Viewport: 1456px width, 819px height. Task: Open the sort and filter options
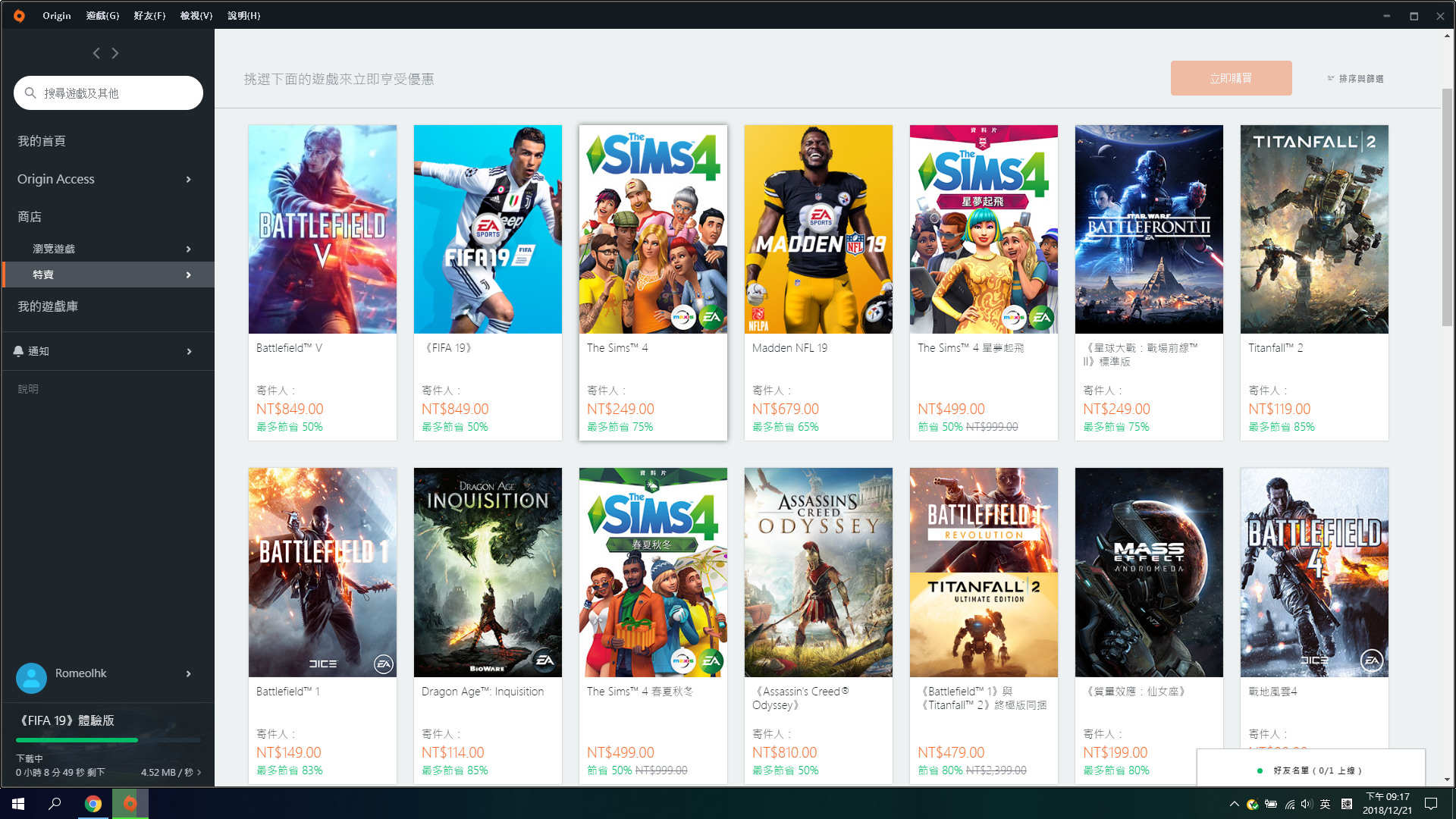pos(1356,79)
